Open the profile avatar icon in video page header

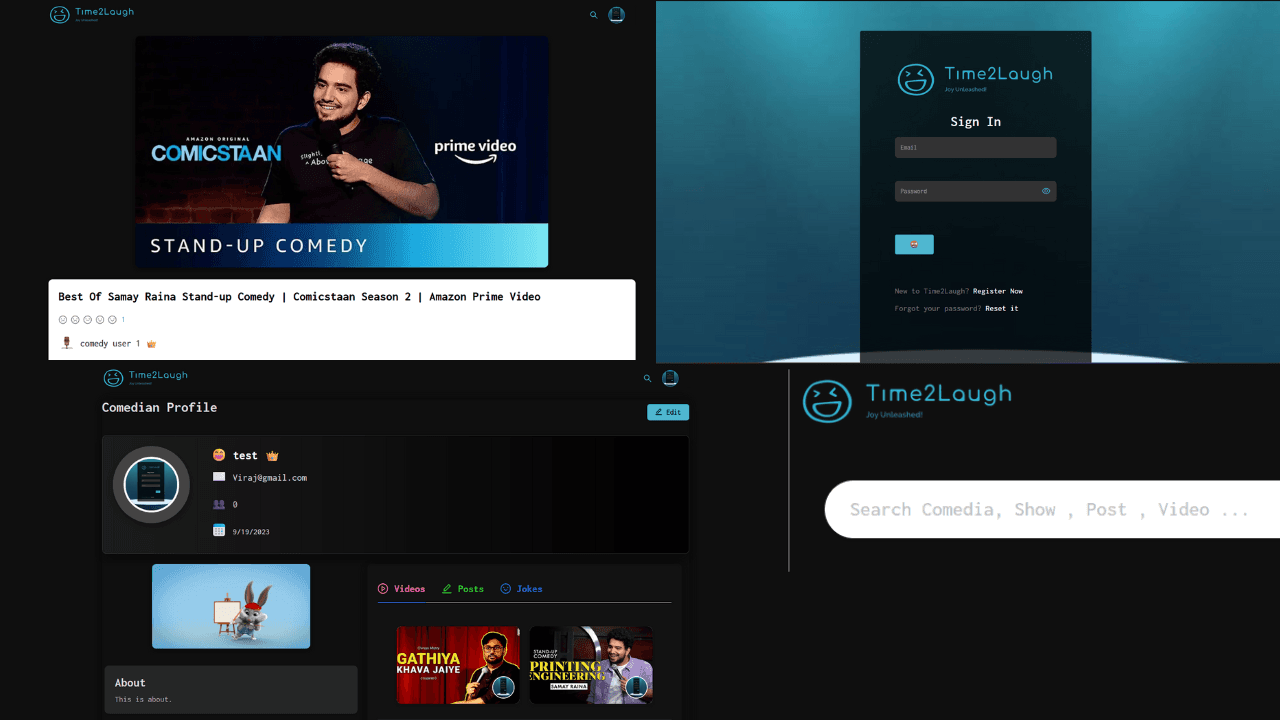pos(617,15)
